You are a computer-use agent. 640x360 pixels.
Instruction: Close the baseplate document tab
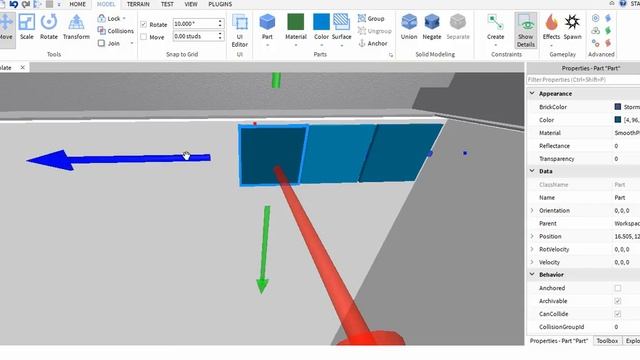[x=22, y=67]
